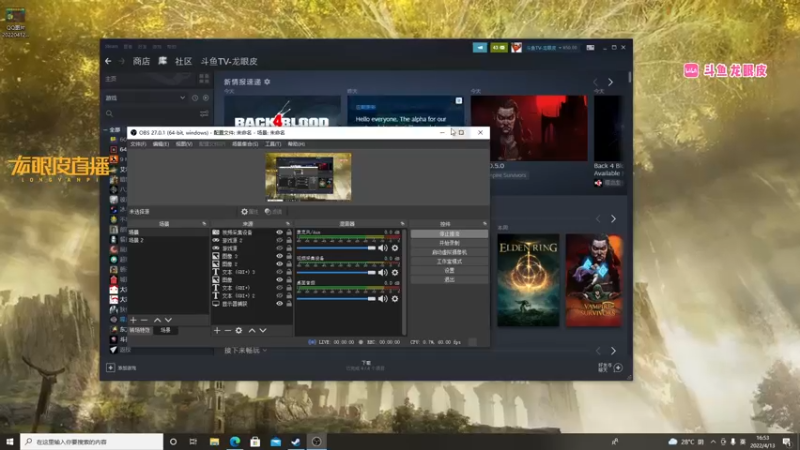Go back in Steam navigation
Image resolution: width=800 pixels, height=450 pixels.
pyautogui.click(x=108, y=61)
